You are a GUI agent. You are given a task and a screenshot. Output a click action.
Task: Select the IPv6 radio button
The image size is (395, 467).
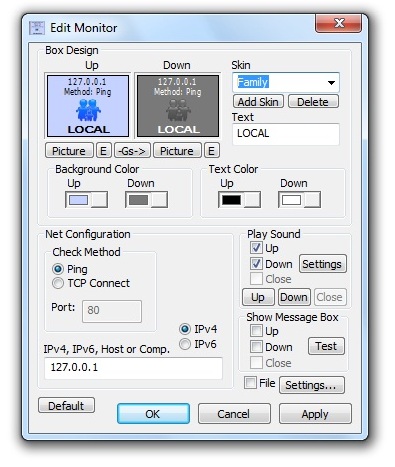pos(185,344)
